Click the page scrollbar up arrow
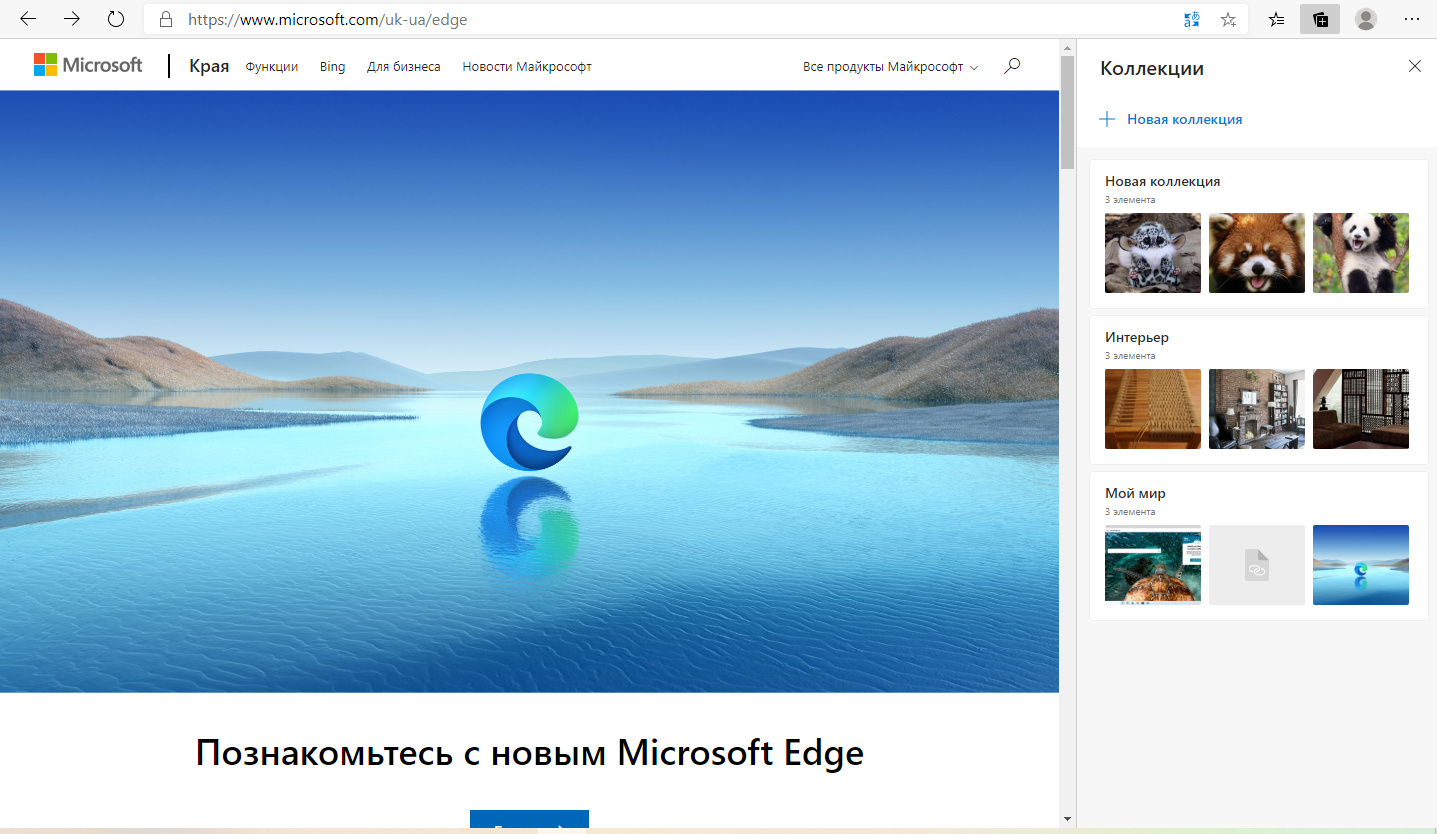The height and width of the screenshot is (834, 1437). tap(1068, 46)
